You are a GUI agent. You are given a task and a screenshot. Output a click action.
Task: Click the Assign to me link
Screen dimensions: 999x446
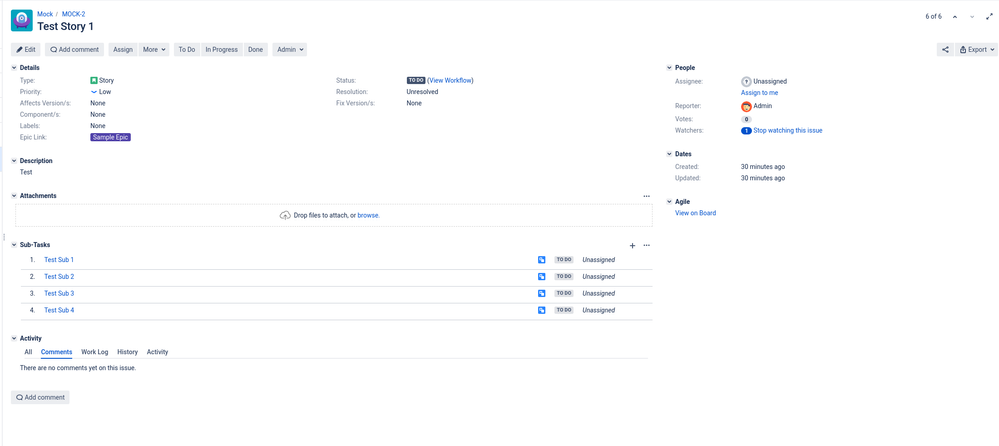759,93
